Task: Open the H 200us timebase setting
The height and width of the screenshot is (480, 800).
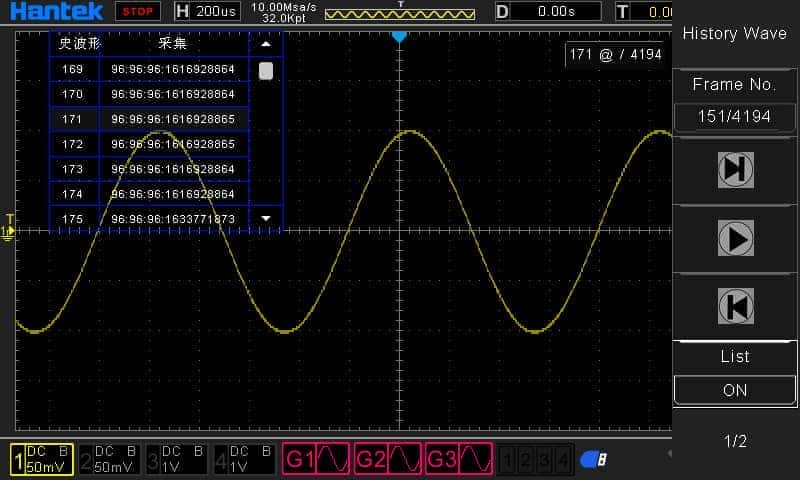Action: [x=208, y=12]
